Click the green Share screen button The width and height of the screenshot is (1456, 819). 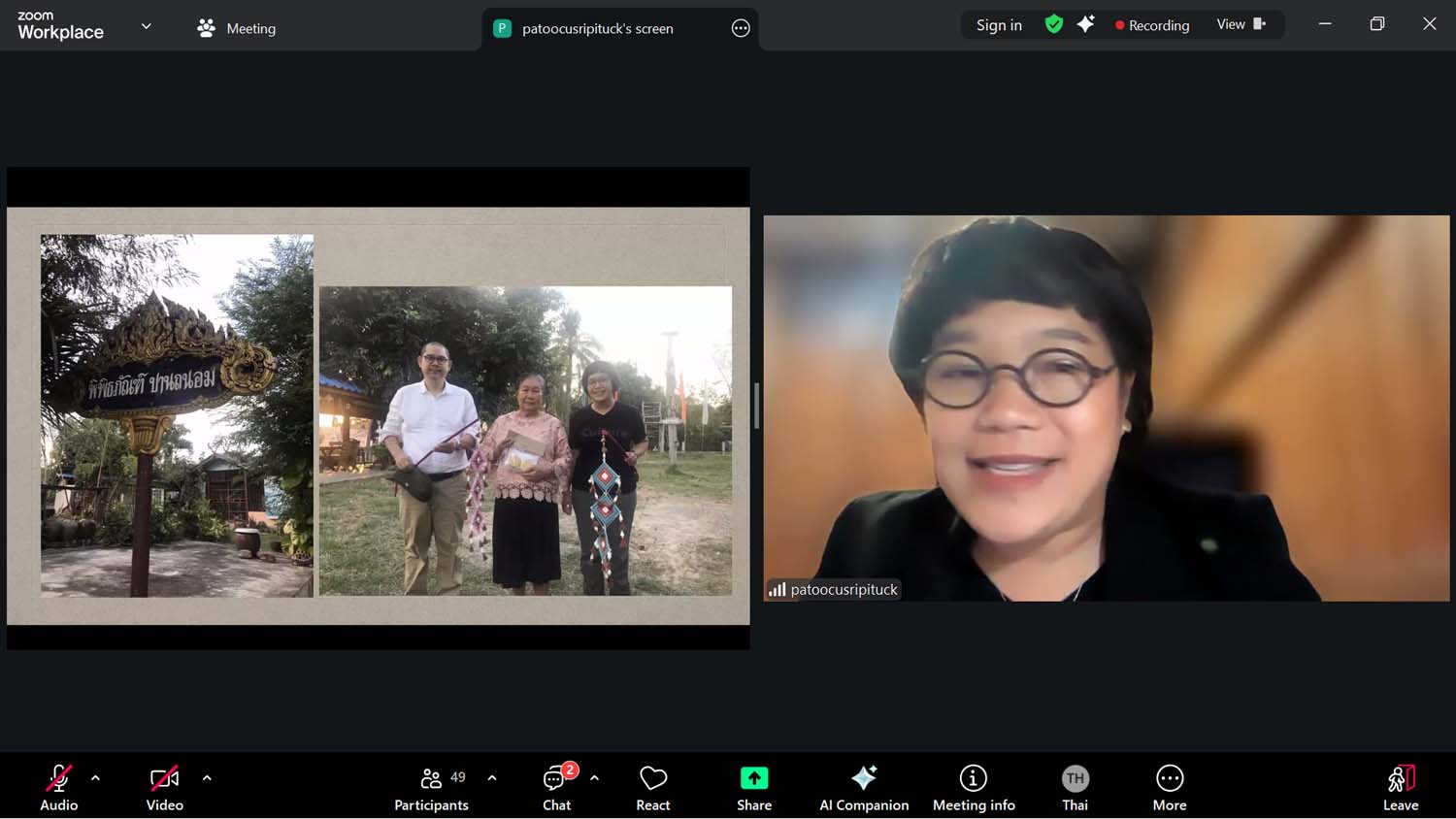754,787
